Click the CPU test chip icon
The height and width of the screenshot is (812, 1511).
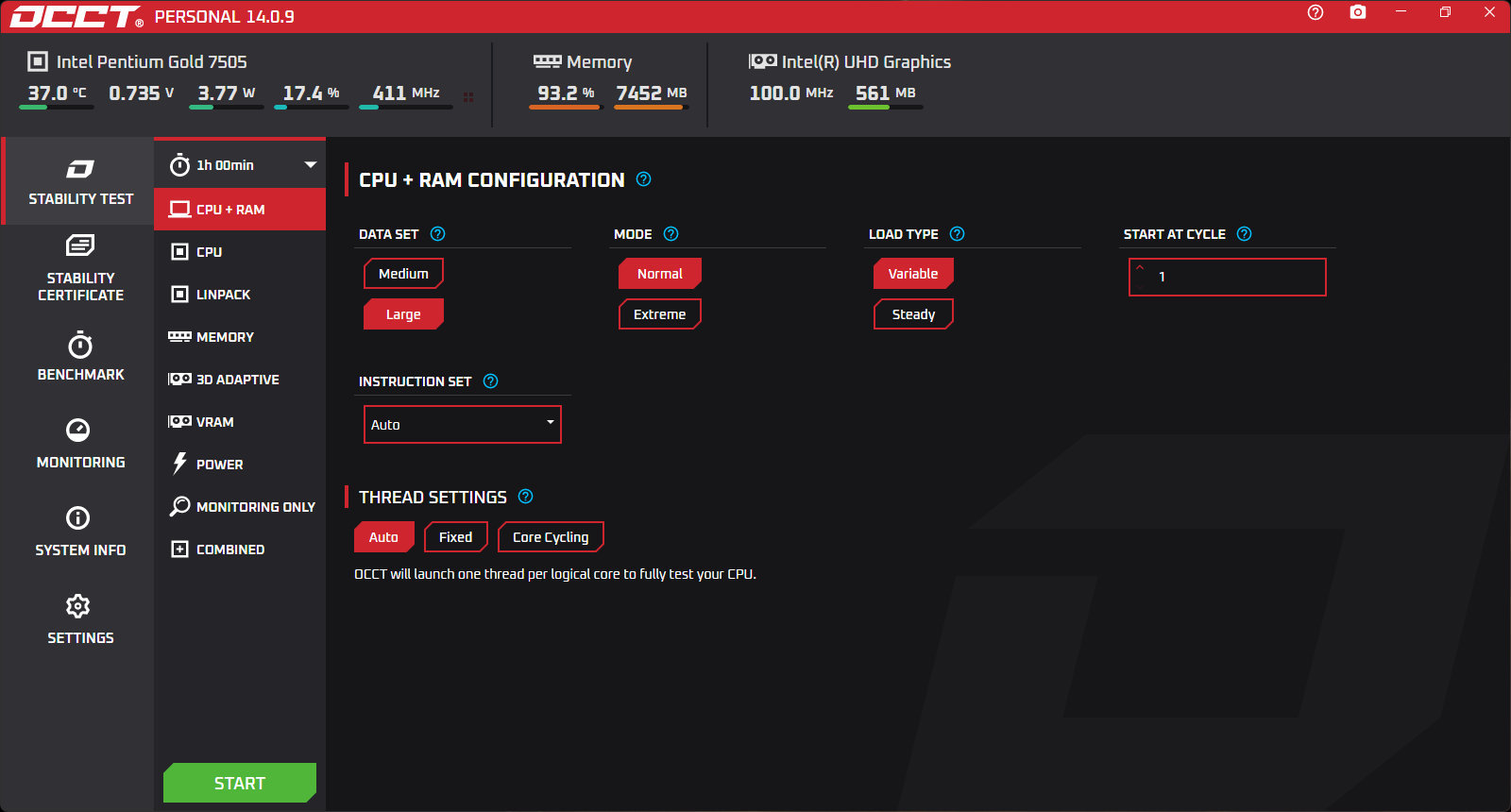[x=179, y=252]
